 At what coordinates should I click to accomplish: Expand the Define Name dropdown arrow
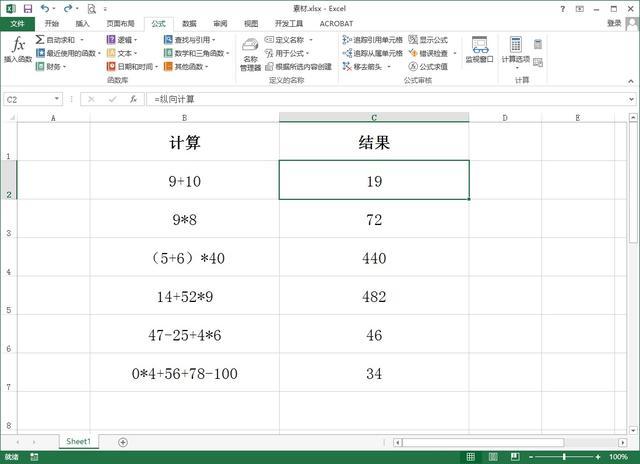point(311,40)
